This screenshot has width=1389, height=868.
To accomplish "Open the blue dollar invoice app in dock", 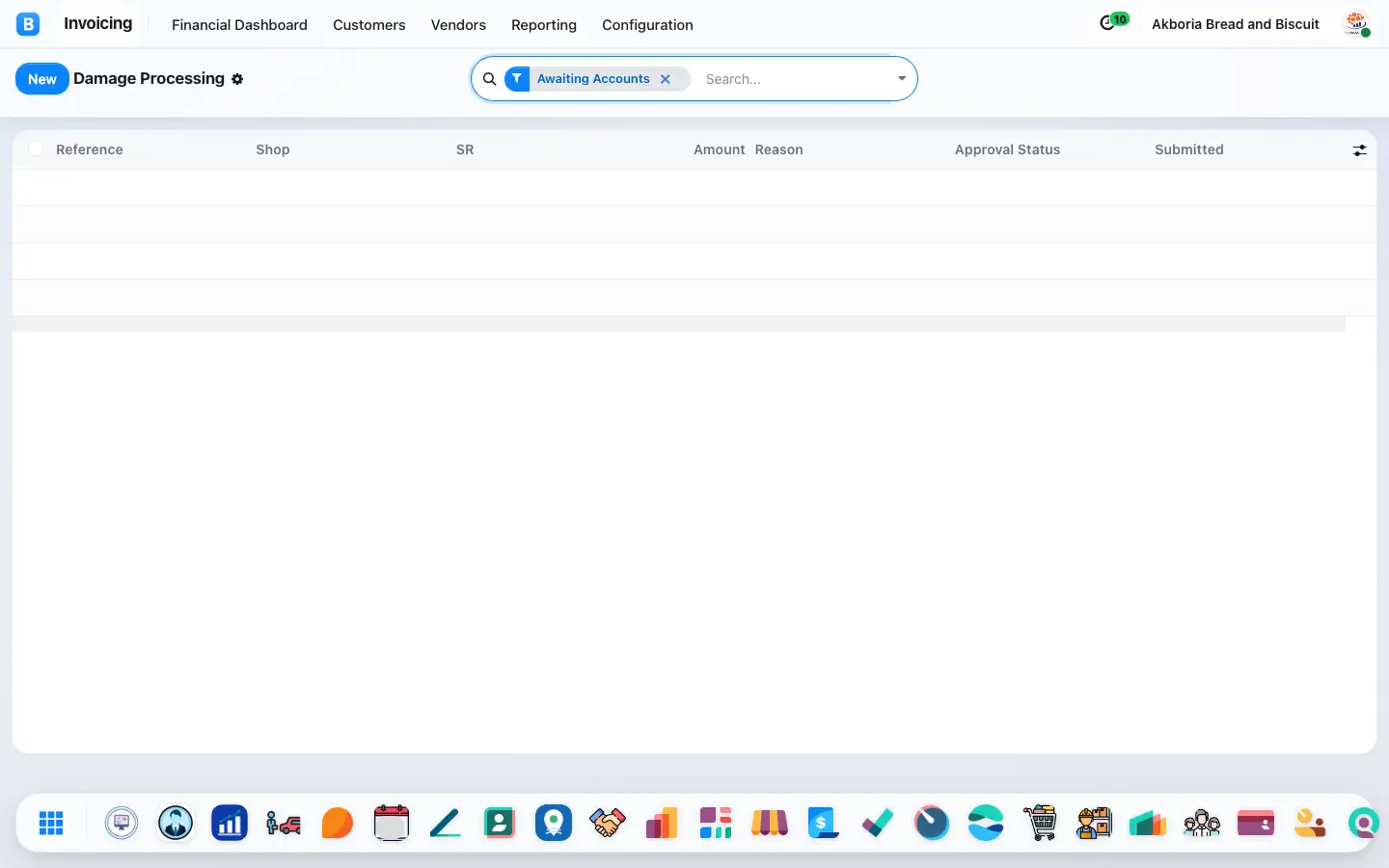I will coord(824,823).
